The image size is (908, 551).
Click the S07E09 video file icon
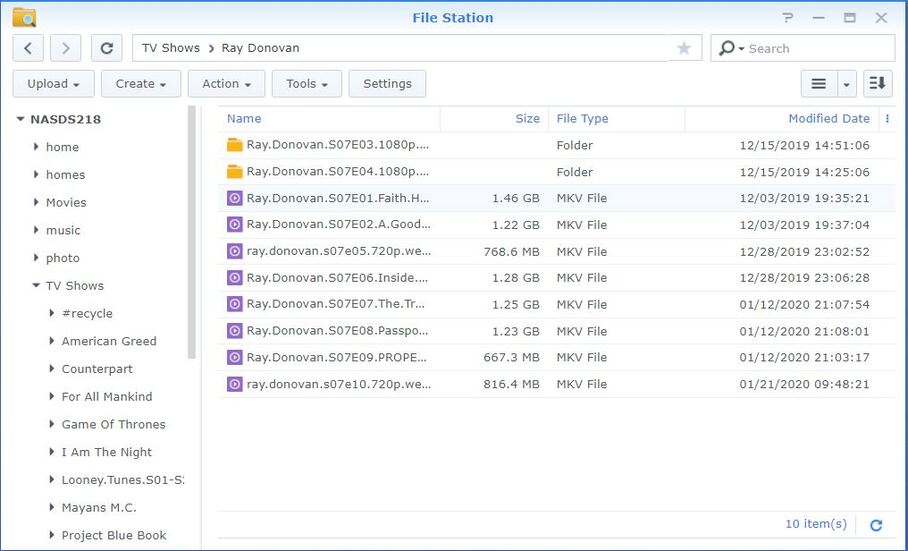235,357
